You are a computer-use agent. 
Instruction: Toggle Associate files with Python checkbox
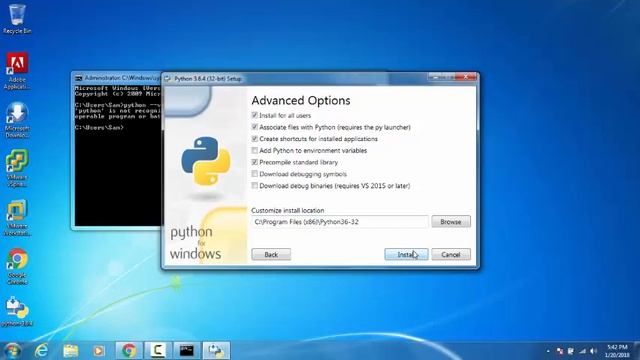[255, 127]
